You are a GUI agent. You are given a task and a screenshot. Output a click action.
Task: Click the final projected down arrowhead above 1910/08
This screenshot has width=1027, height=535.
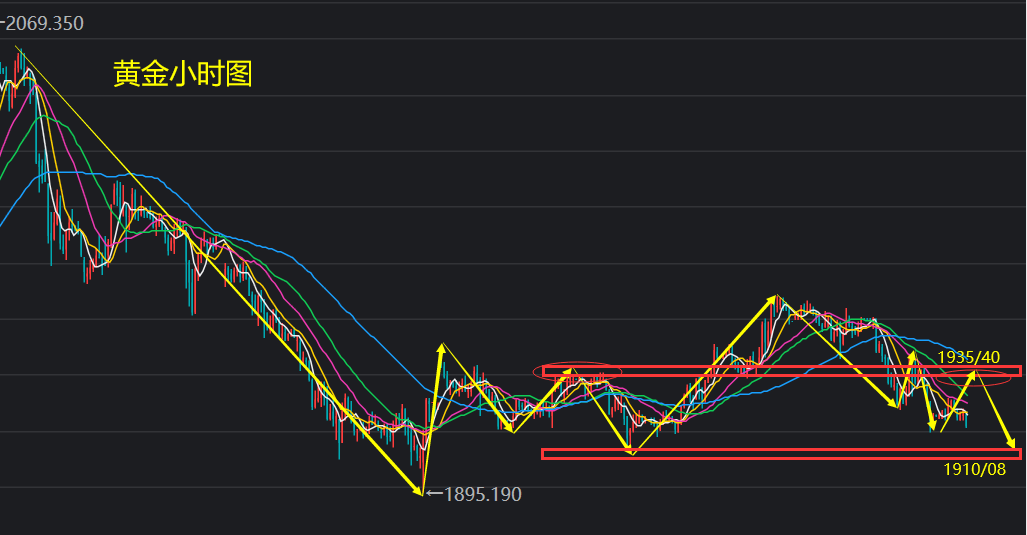click(x=1012, y=444)
